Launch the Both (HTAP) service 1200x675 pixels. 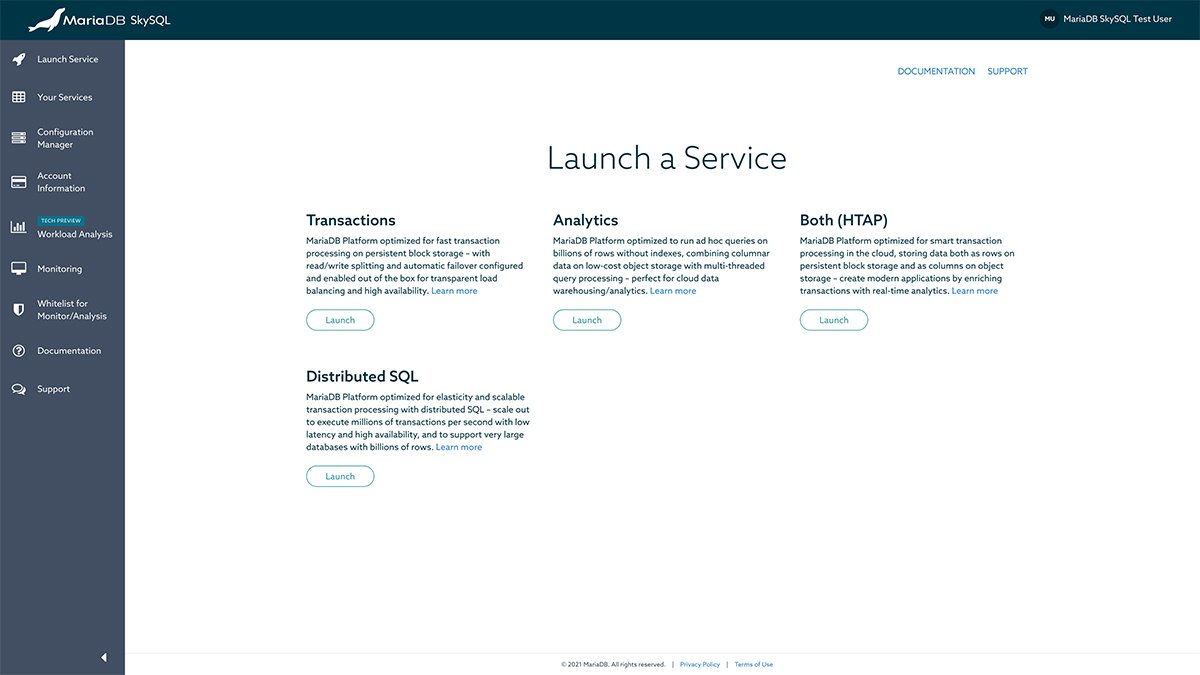(x=834, y=320)
